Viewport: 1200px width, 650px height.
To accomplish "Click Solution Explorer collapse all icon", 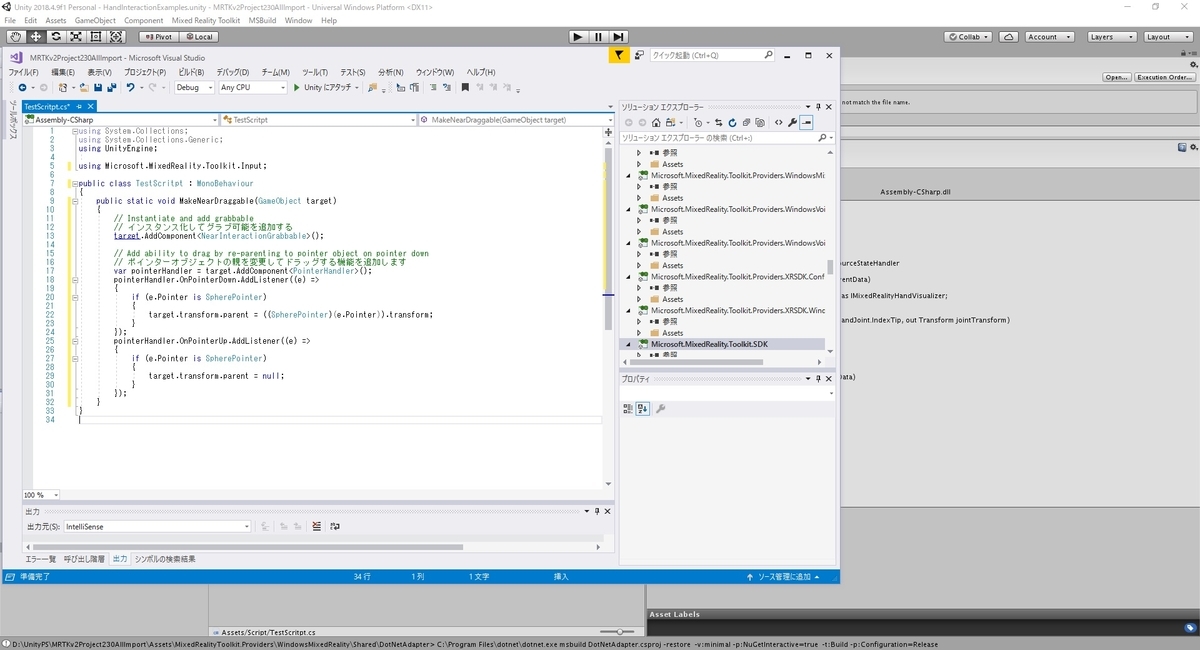I will 746,123.
